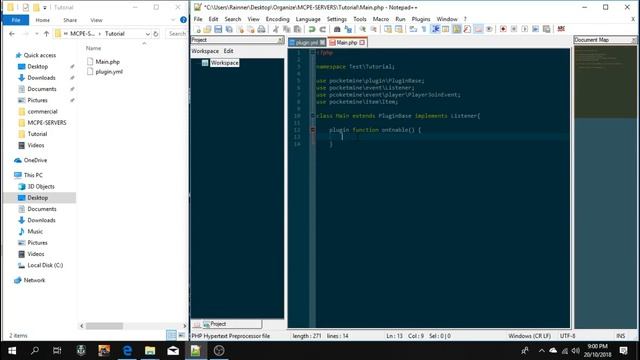Select the Workspace node in project tree
This screenshot has height=360, width=640.
224,63
